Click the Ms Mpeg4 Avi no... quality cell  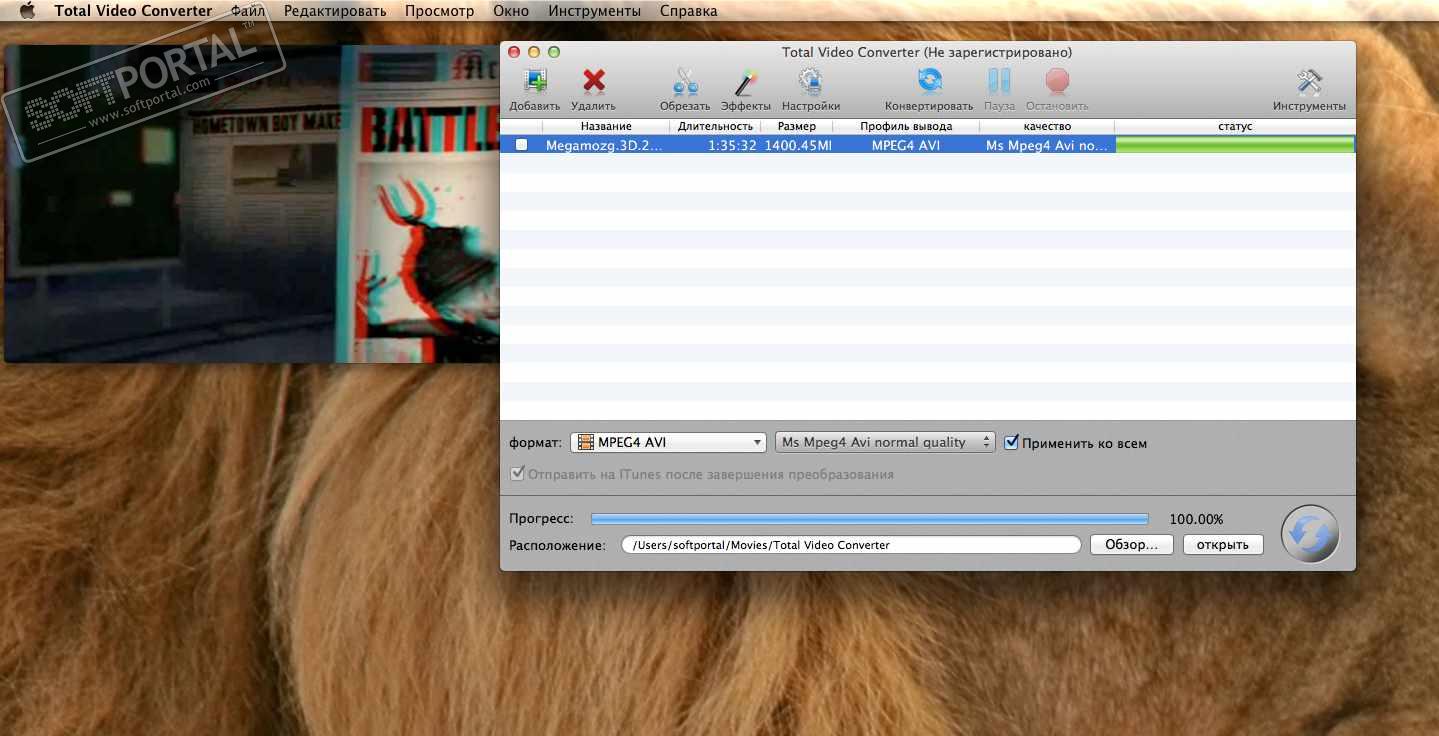(x=1047, y=145)
